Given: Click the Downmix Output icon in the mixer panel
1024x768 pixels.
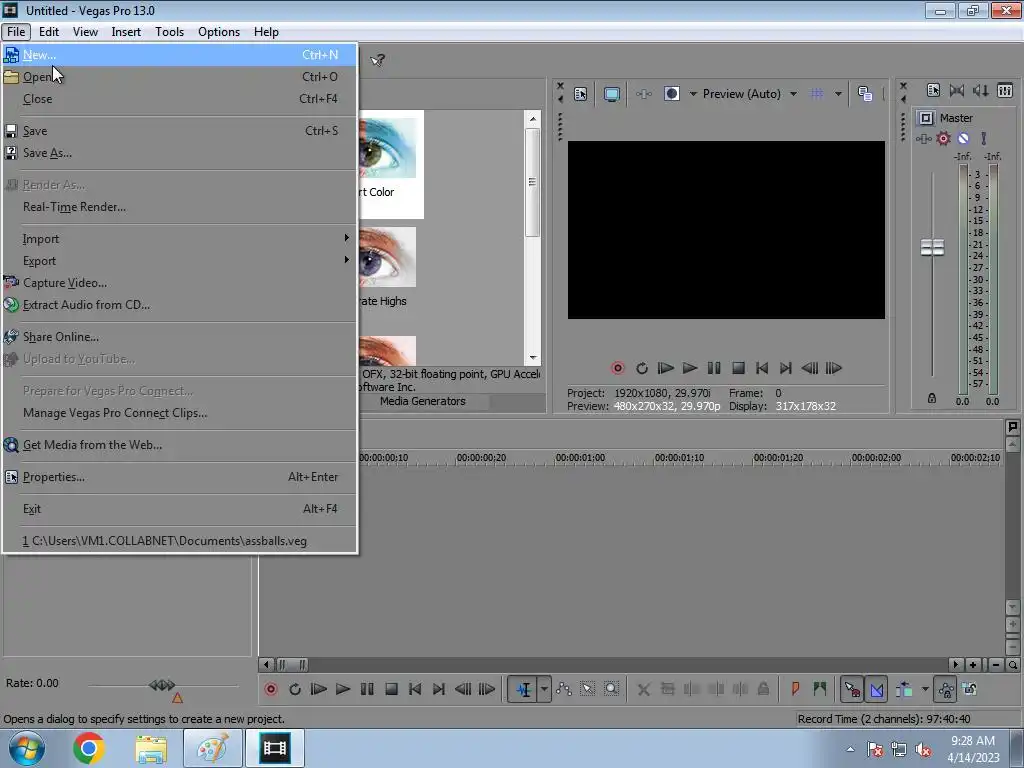Looking at the screenshot, I should [957, 91].
